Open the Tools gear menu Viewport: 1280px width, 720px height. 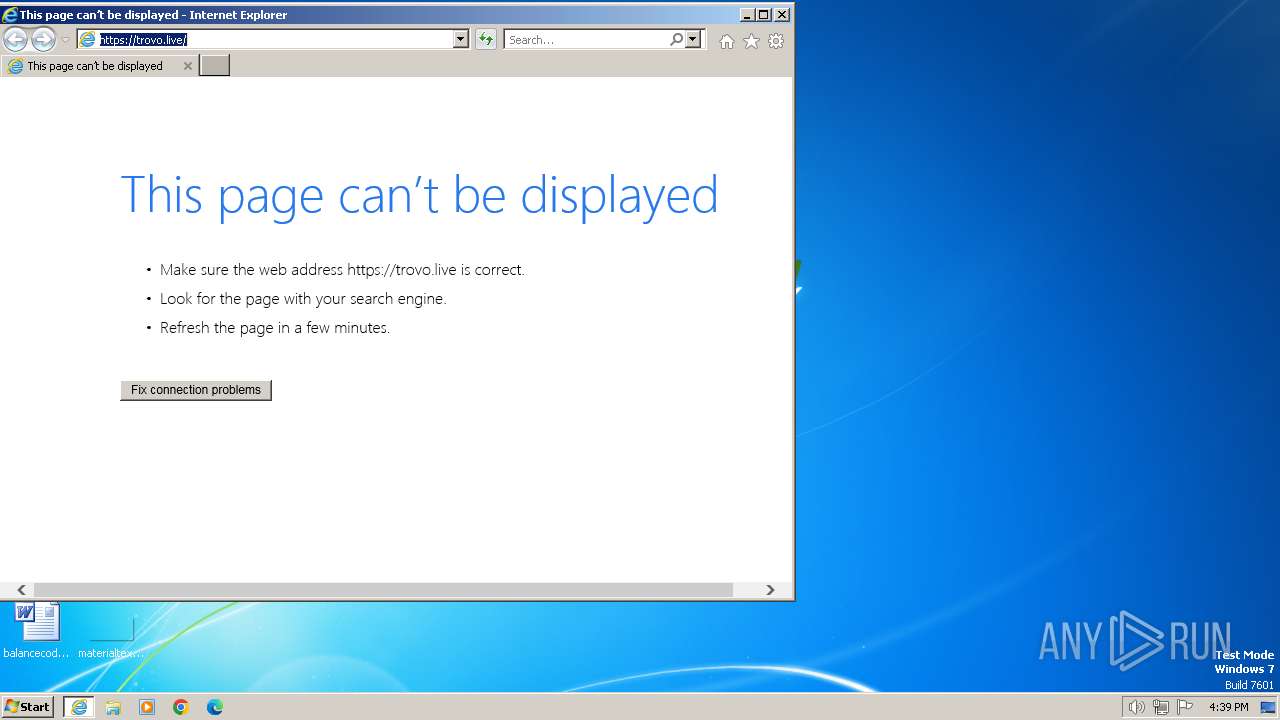pyautogui.click(x=776, y=41)
